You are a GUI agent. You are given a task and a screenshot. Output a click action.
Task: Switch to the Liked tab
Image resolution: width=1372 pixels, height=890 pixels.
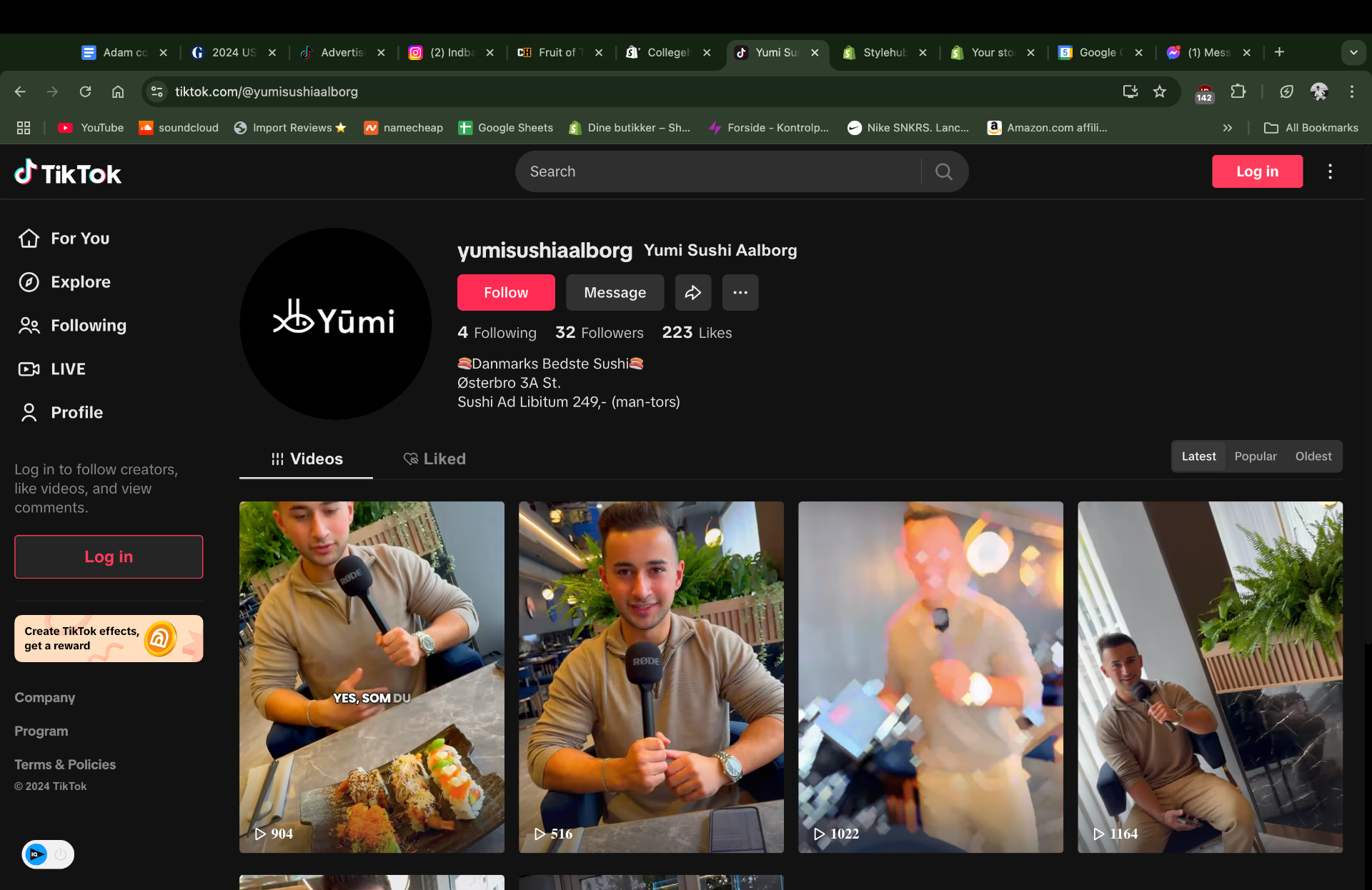coord(434,459)
